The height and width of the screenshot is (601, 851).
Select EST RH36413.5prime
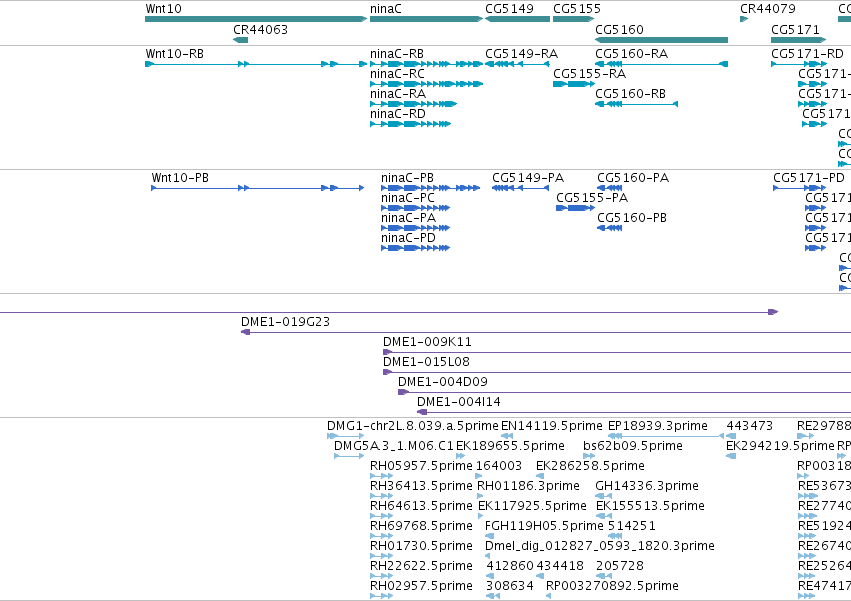[x=382, y=496]
